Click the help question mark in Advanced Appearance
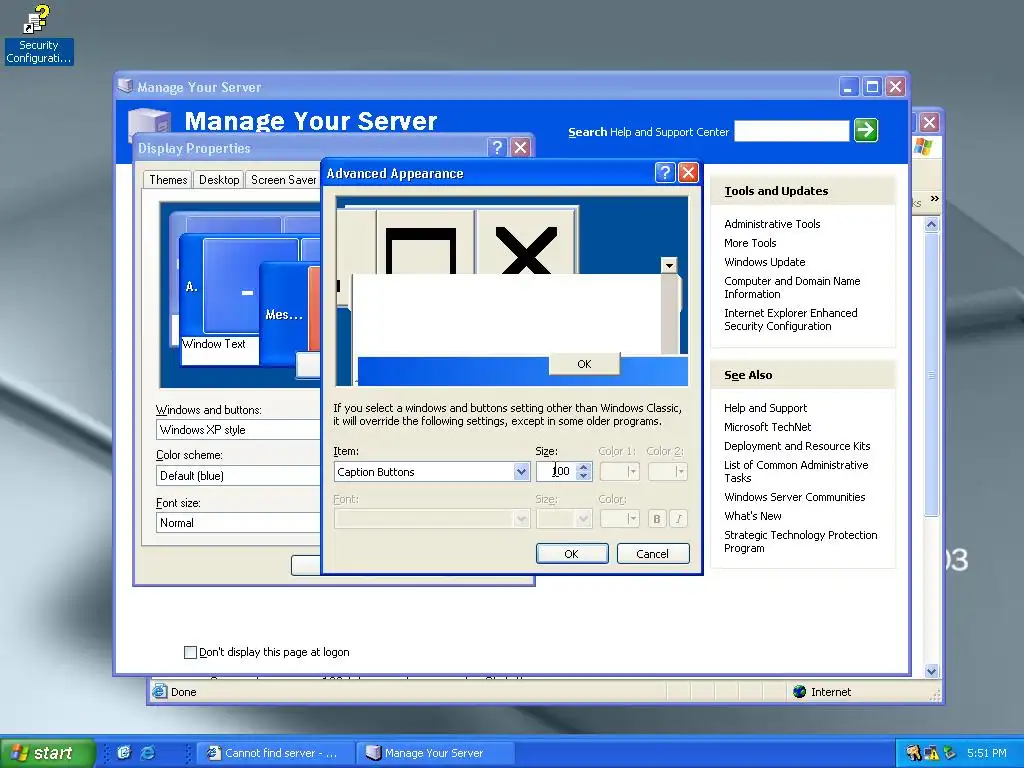 pos(664,173)
